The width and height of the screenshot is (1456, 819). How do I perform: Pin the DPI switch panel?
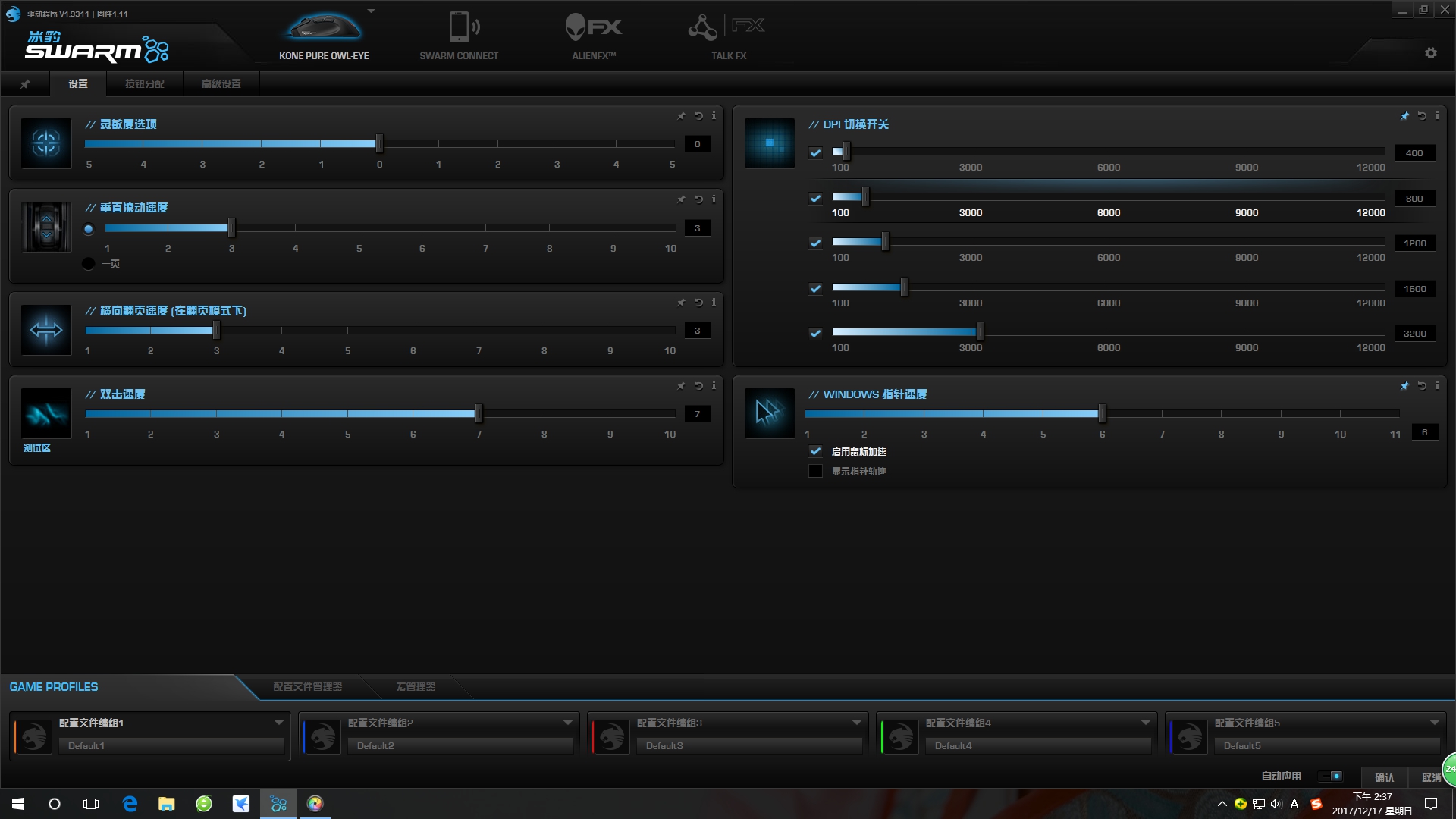point(1404,116)
